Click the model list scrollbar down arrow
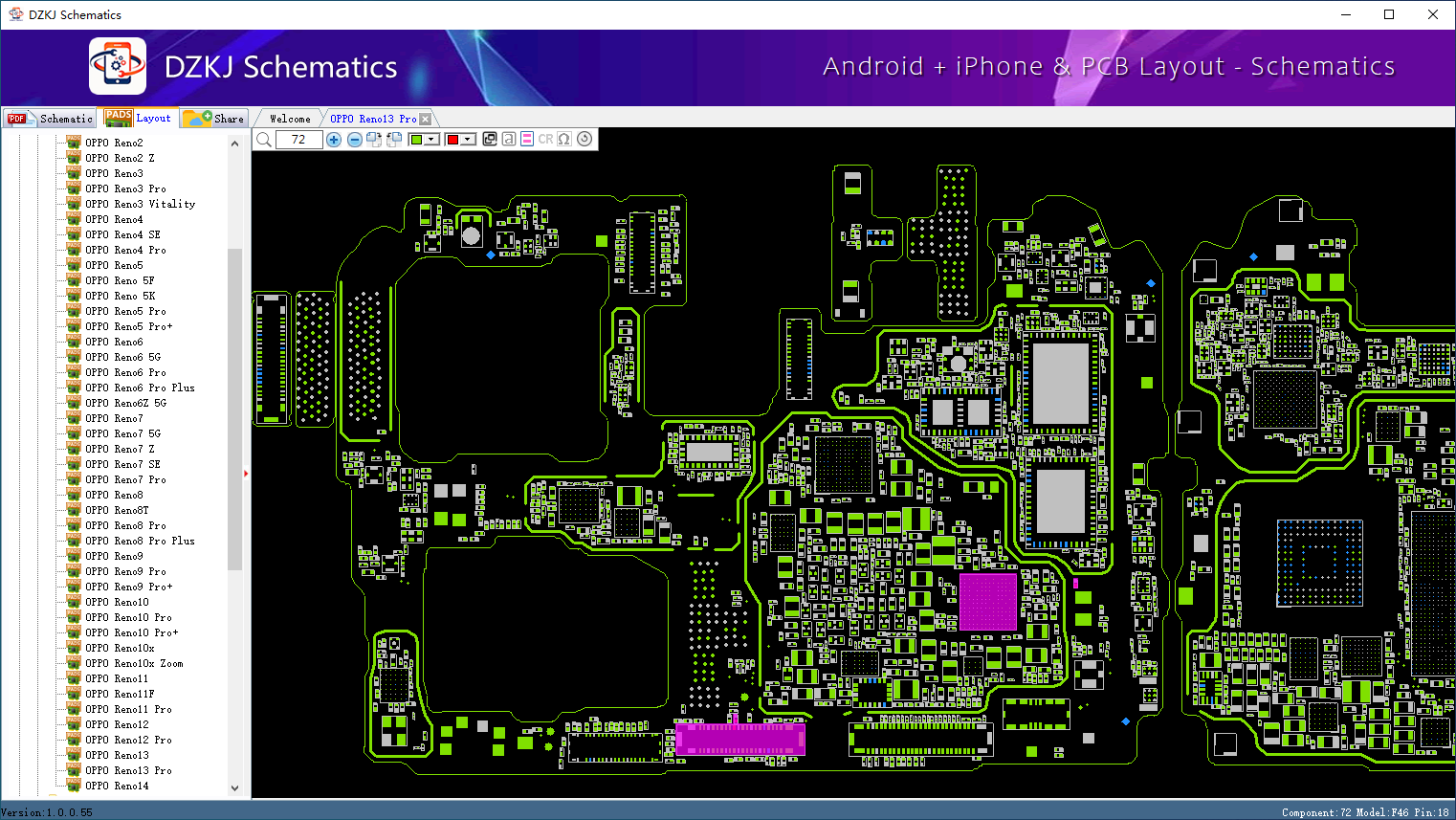Image resolution: width=1456 pixels, height=820 pixels. 234,788
